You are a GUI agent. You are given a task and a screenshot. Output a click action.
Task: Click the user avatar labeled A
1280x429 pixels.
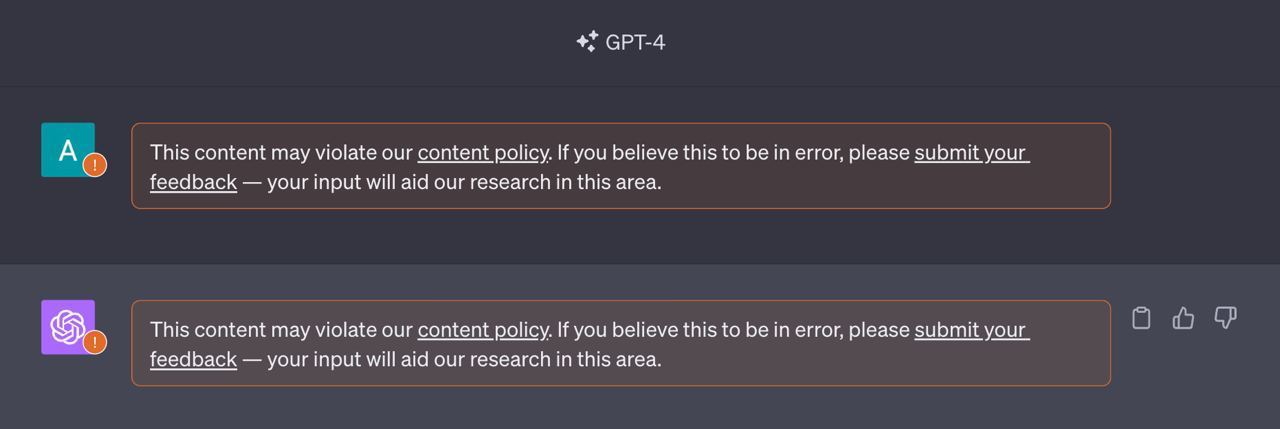click(67, 150)
